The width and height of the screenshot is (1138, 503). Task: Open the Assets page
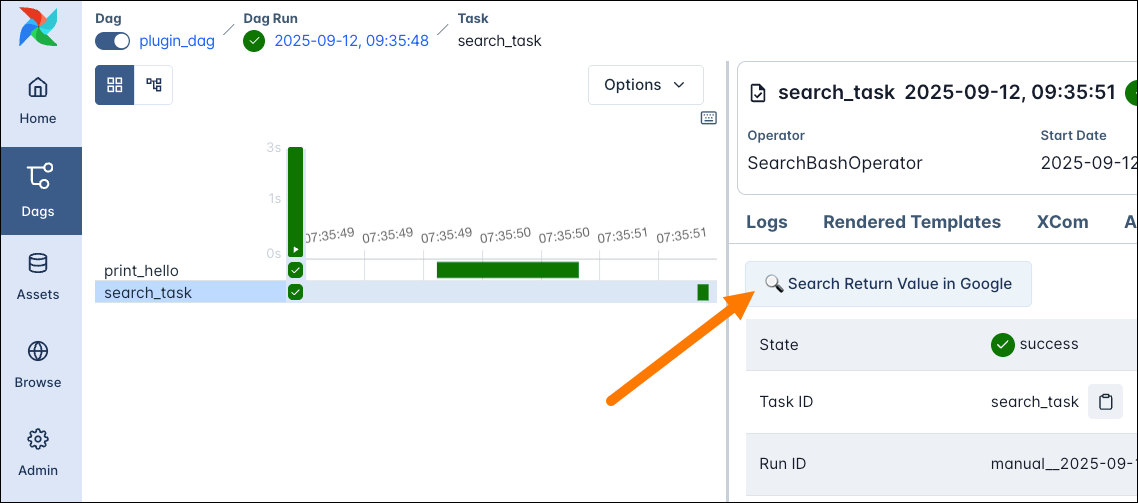(x=38, y=276)
